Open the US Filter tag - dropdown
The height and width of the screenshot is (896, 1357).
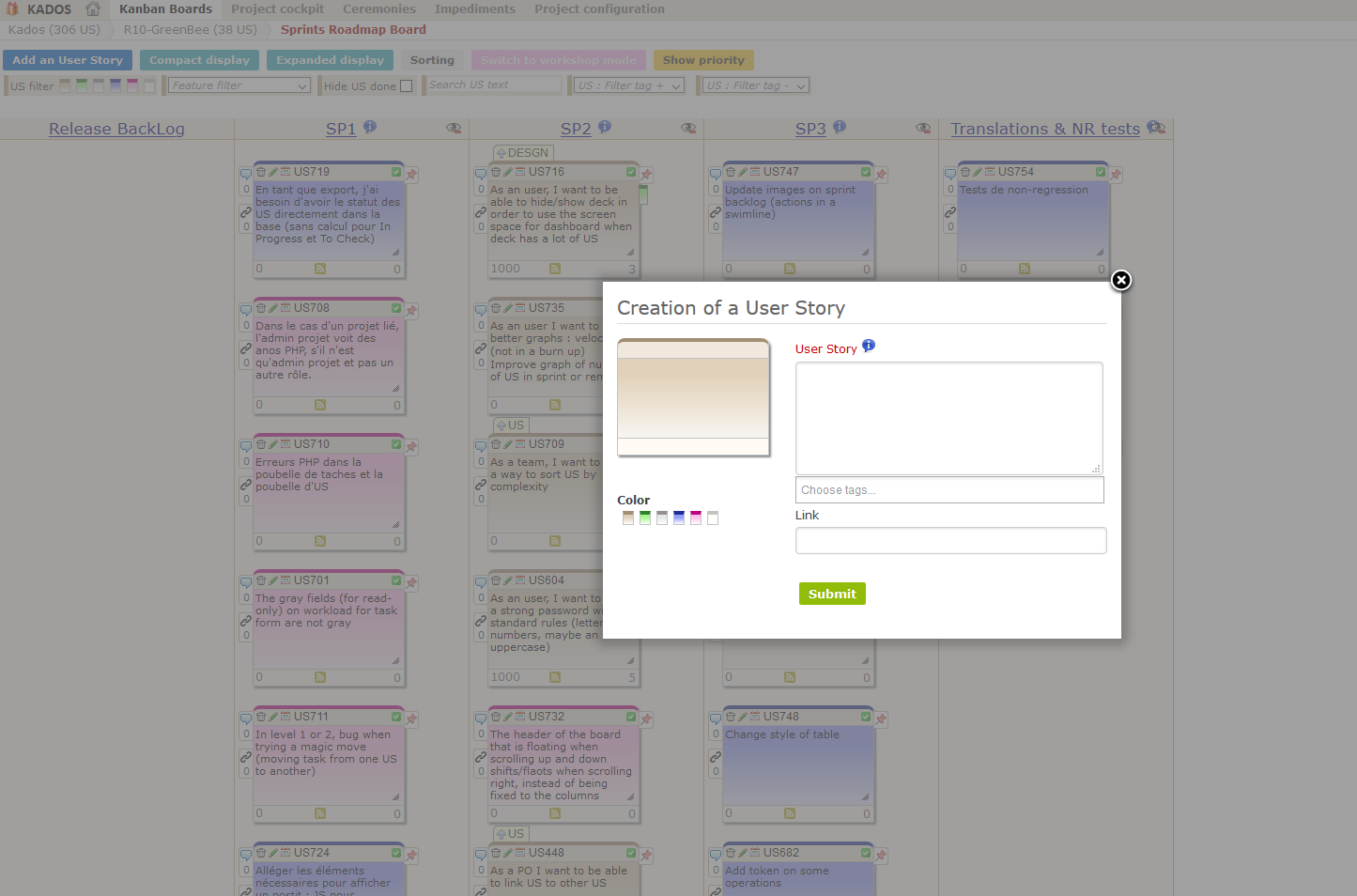click(757, 85)
